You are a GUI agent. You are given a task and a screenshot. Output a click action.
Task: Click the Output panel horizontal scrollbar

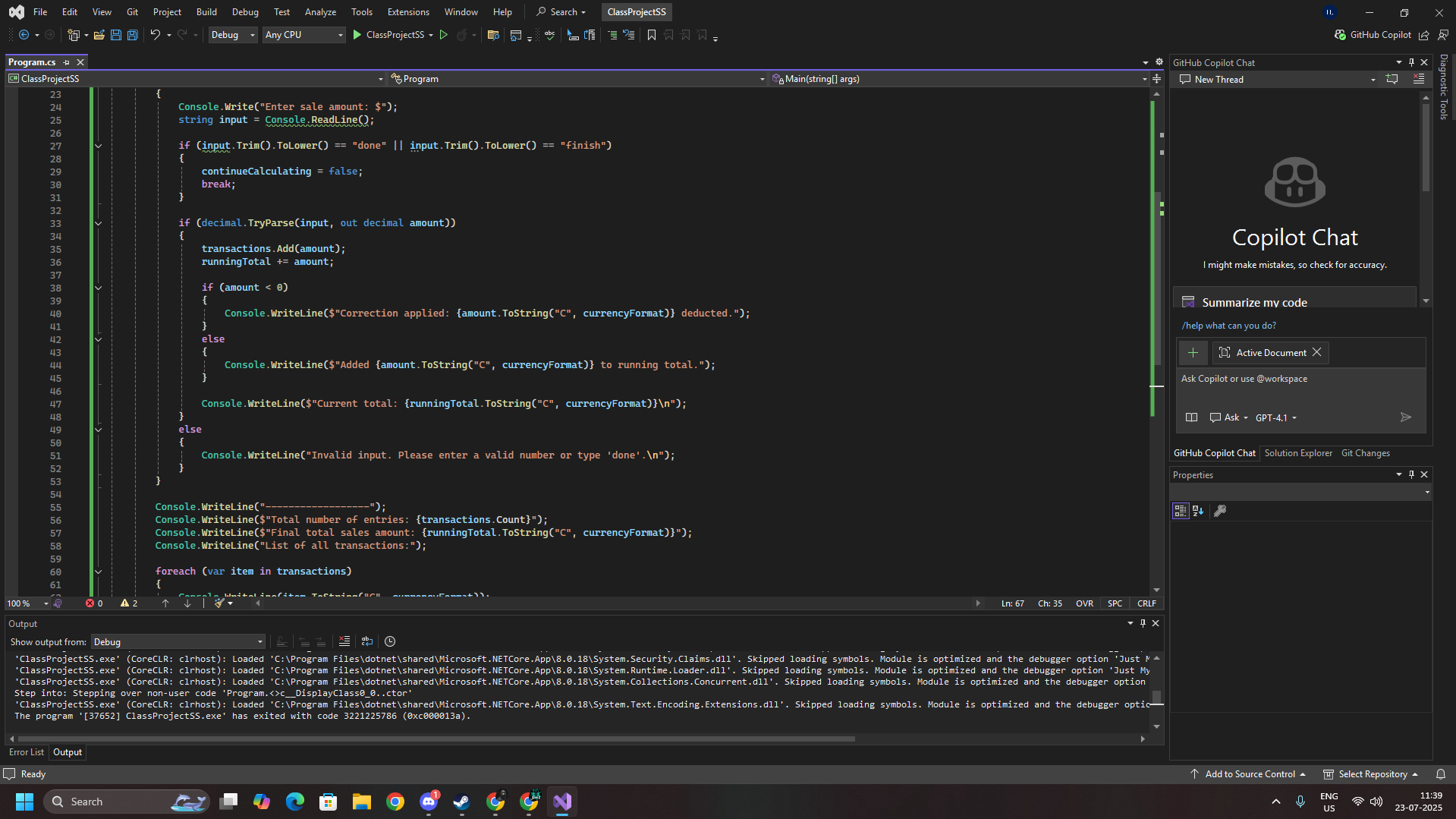[x=436, y=739]
